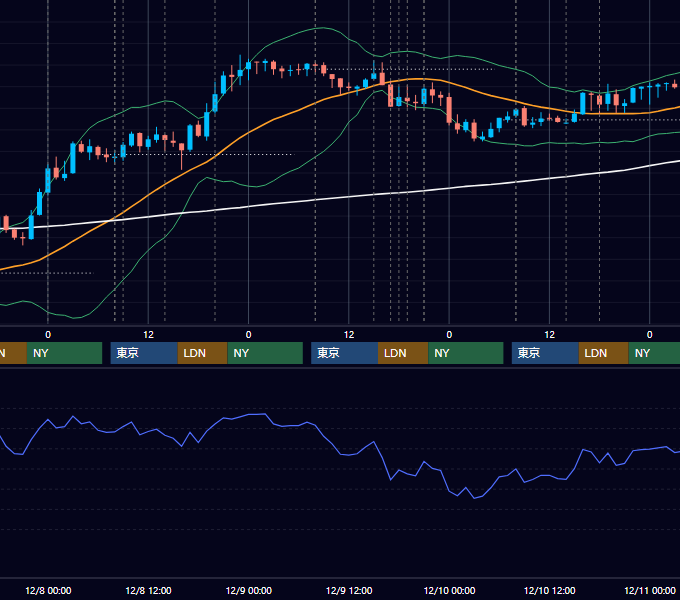Select the LDN session block on 12/8
This screenshot has width=680, height=600.
pos(203,353)
